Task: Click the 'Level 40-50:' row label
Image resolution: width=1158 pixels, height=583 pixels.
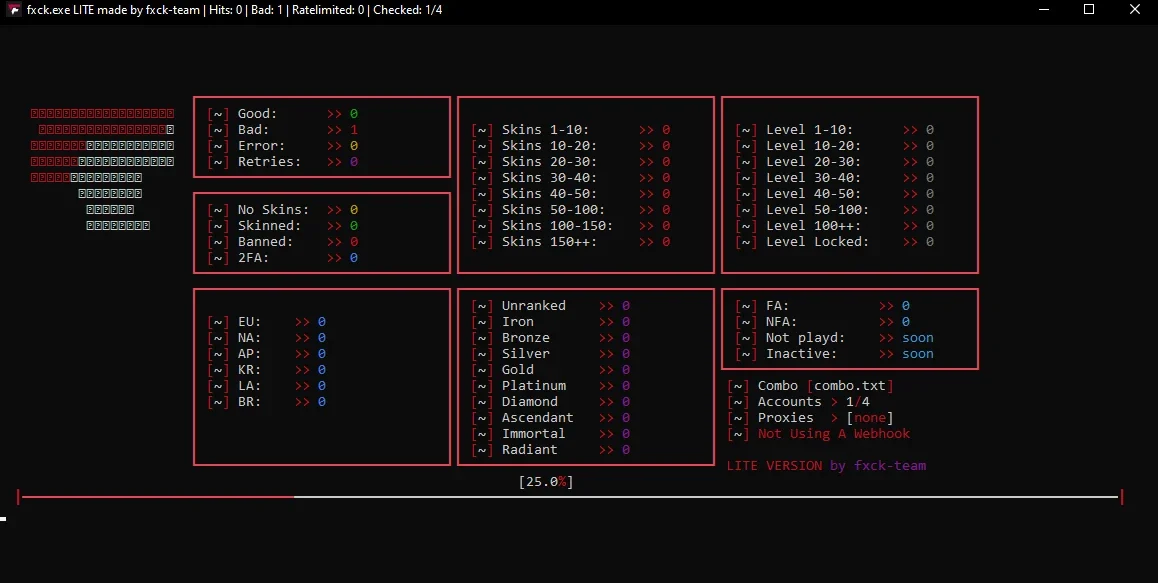Action: click(x=814, y=193)
